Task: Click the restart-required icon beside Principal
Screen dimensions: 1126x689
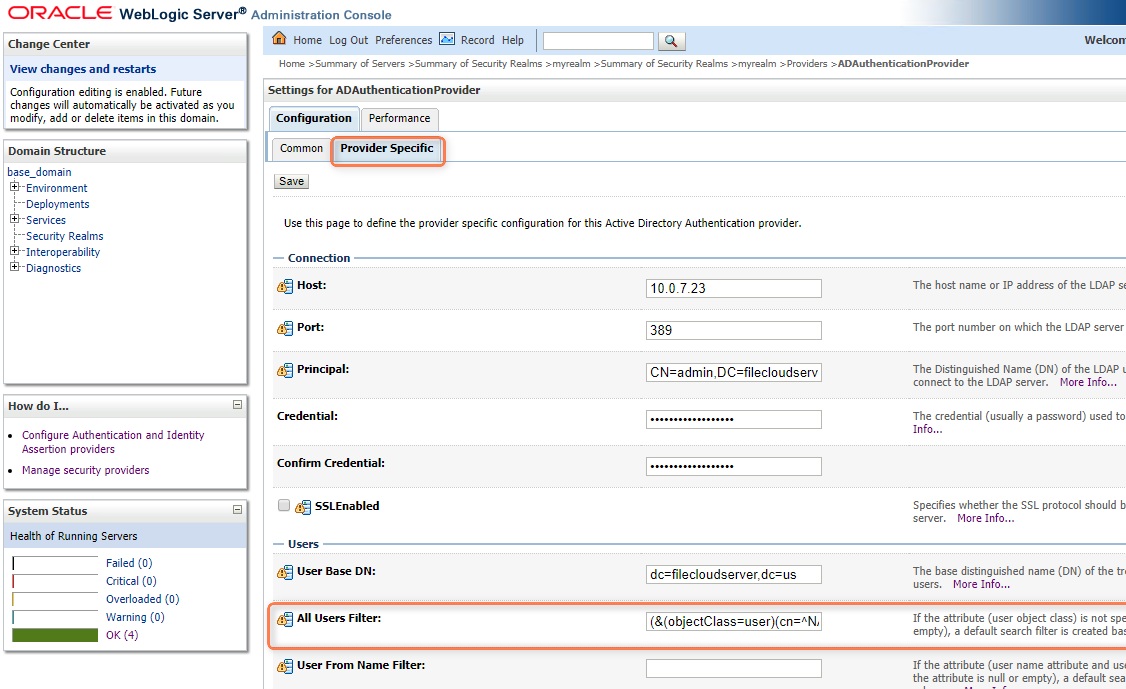Action: [x=285, y=370]
